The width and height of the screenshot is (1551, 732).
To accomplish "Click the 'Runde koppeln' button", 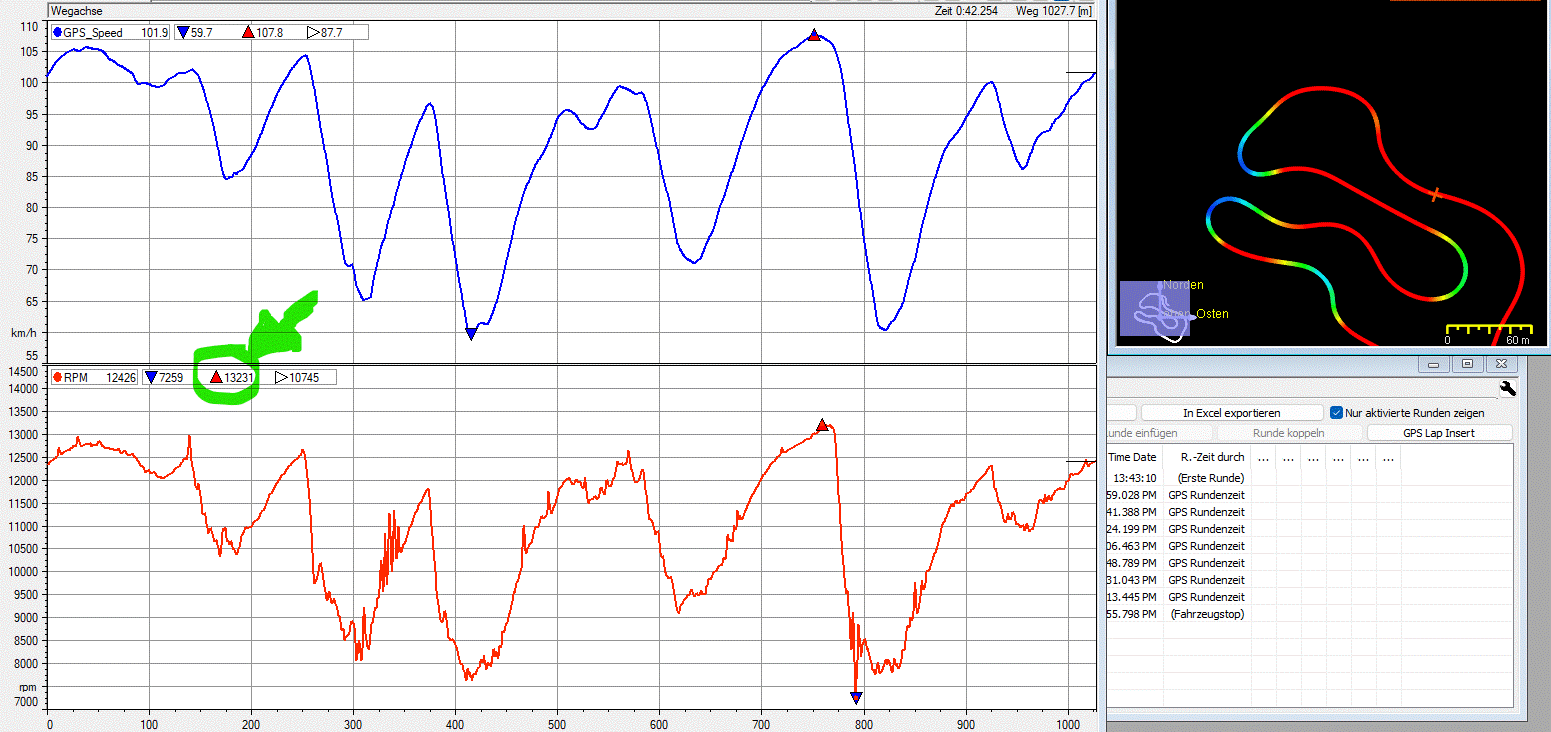I will [x=1288, y=434].
